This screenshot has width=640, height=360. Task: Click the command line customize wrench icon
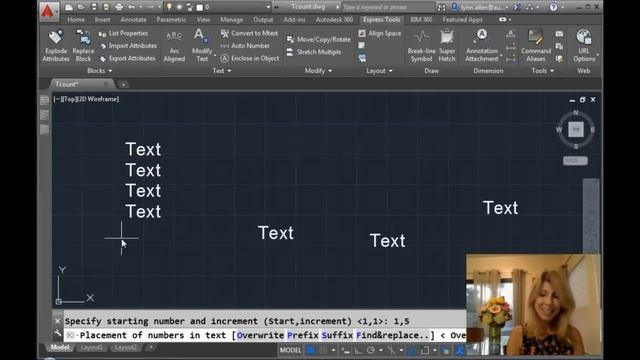point(58,334)
